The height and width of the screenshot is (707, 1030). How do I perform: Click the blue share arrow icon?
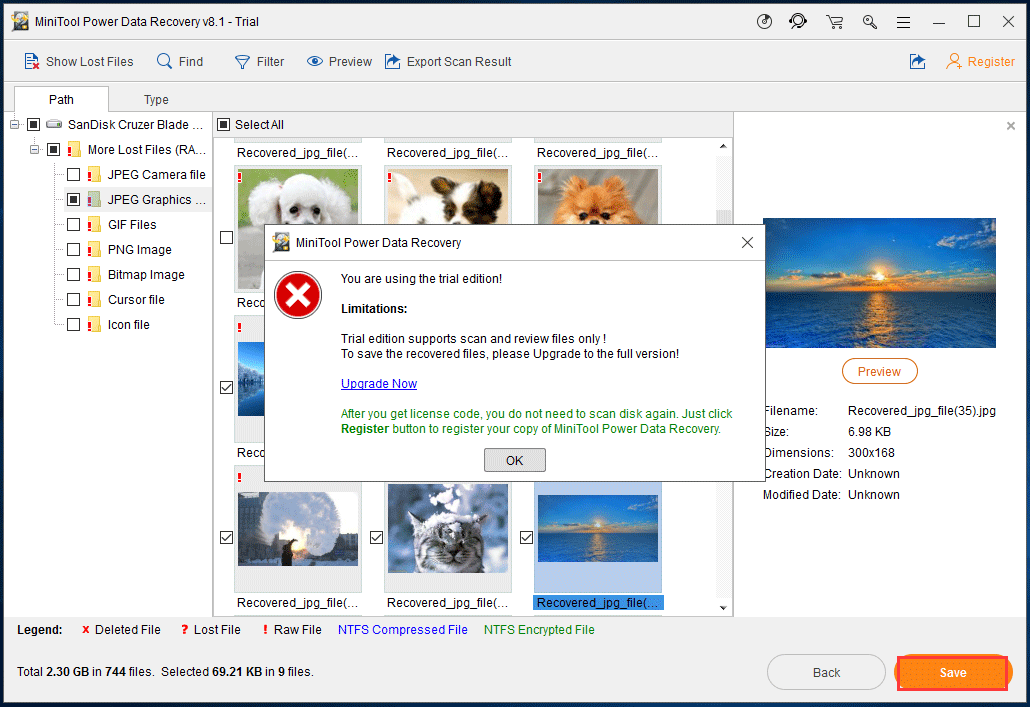[x=917, y=62]
